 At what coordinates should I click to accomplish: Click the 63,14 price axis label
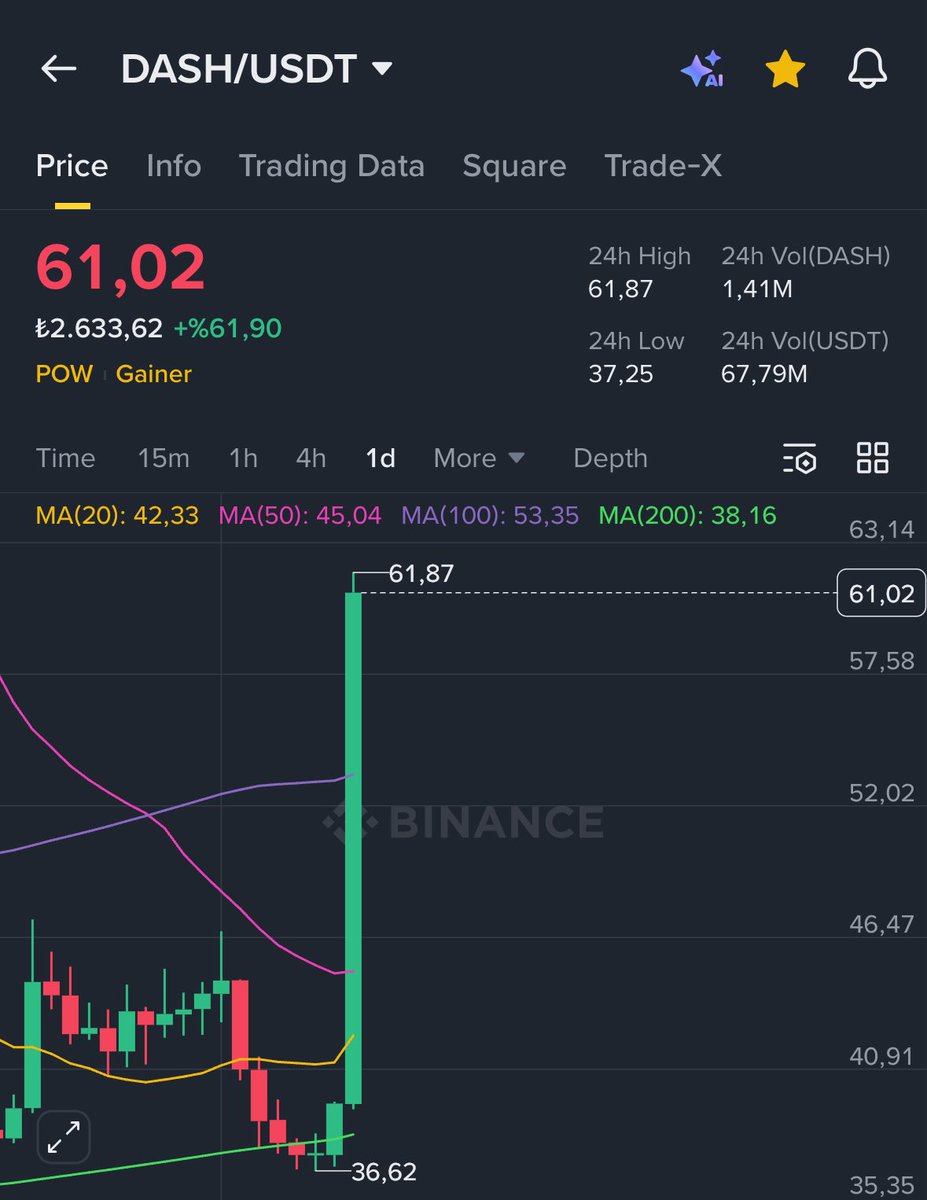click(881, 529)
